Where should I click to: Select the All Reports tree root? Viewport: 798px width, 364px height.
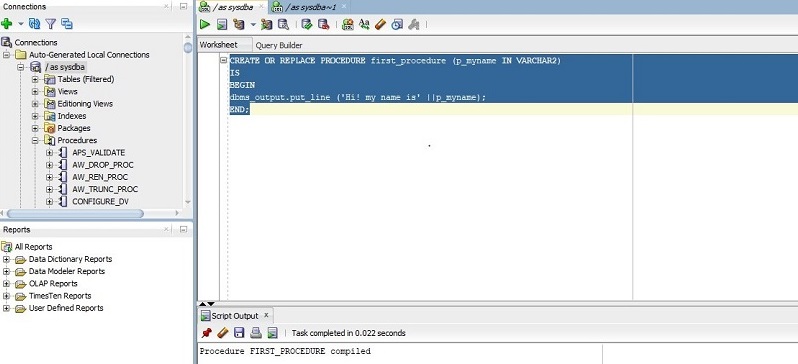coord(33,247)
